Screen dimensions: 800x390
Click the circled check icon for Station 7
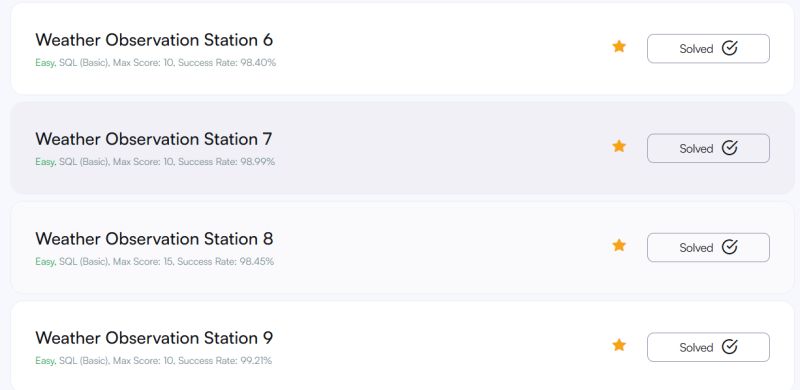[x=730, y=148]
